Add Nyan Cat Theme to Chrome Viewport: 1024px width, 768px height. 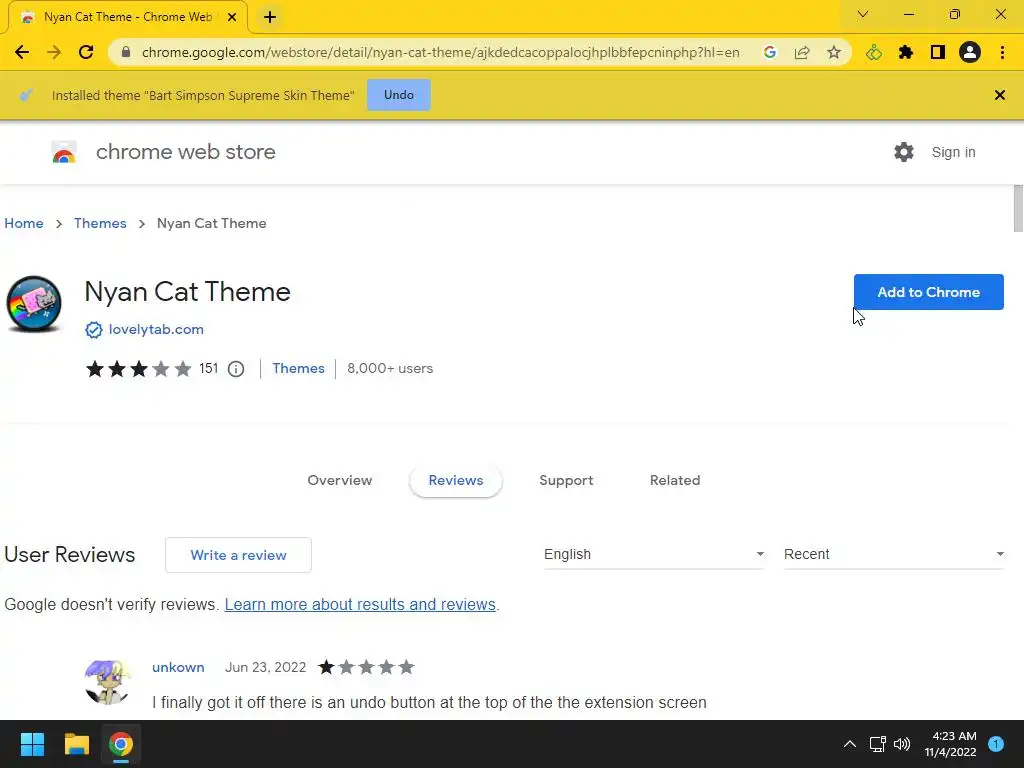(928, 292)
